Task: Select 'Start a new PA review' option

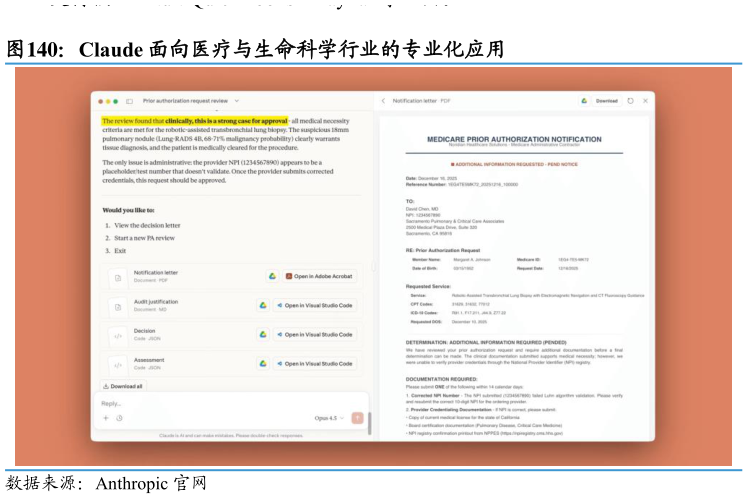Action: 145,238
